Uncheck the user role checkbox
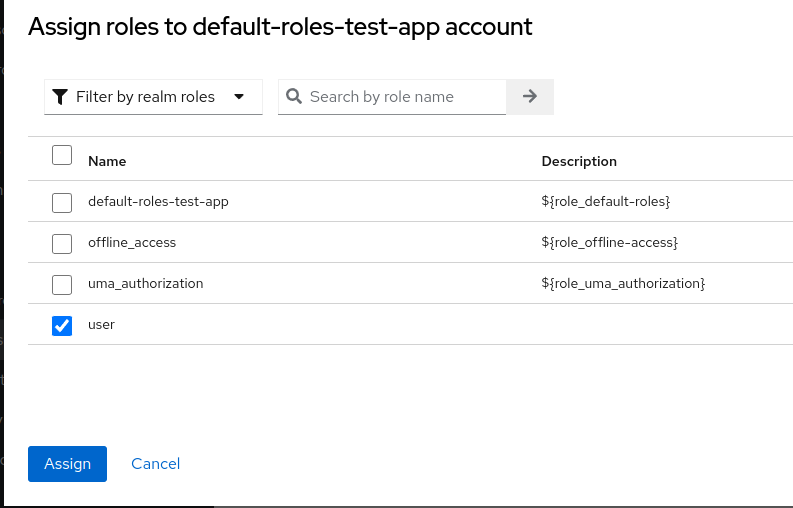 62,326
